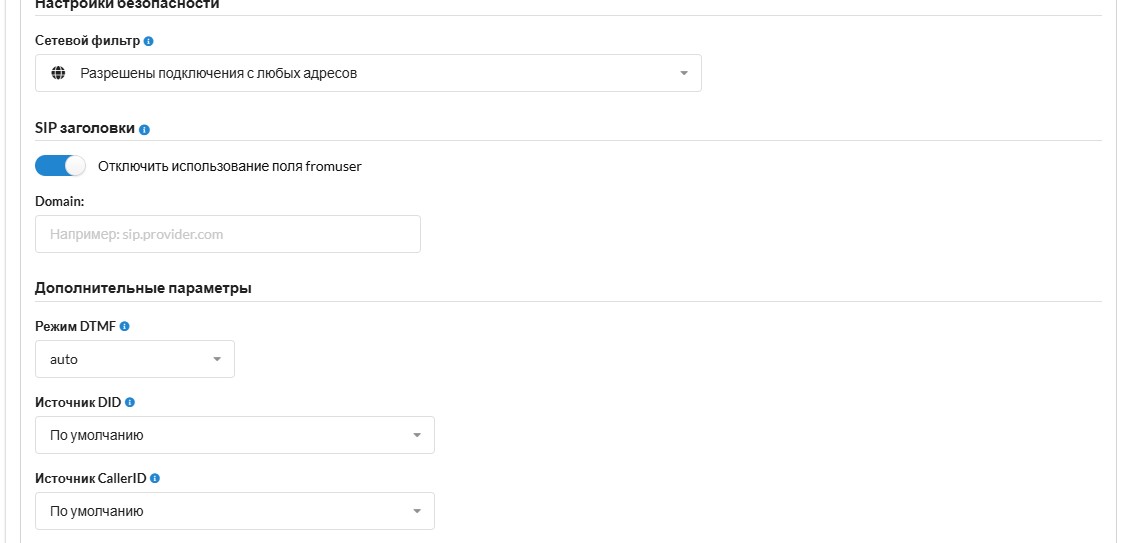Click info icon beside Сетевой фильтр

coord(149,41)
